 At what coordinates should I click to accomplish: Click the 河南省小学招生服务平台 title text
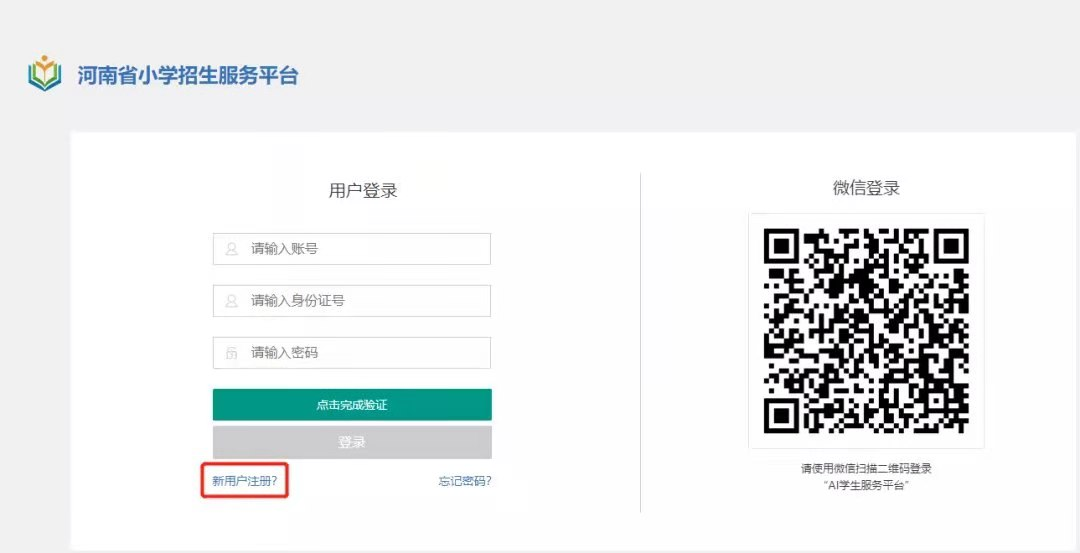point(187,75)
